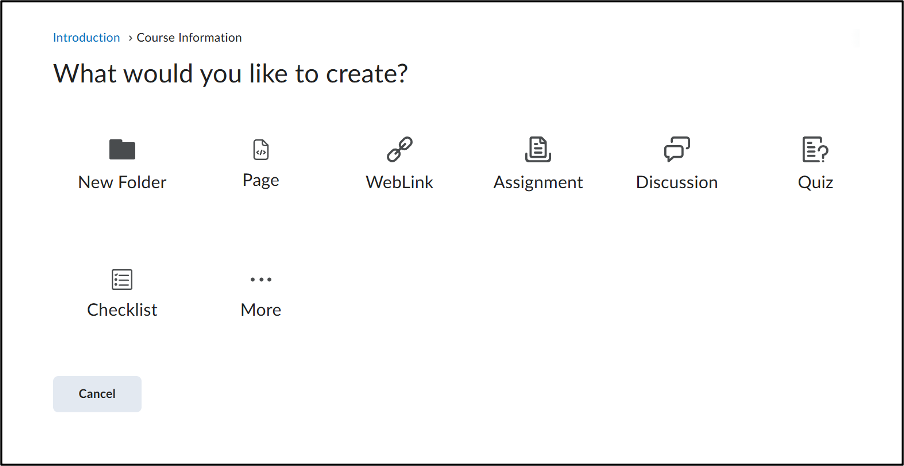Click the Course Information breadcrumb
This screenshot has width=904, height=466.
(189, 38)
